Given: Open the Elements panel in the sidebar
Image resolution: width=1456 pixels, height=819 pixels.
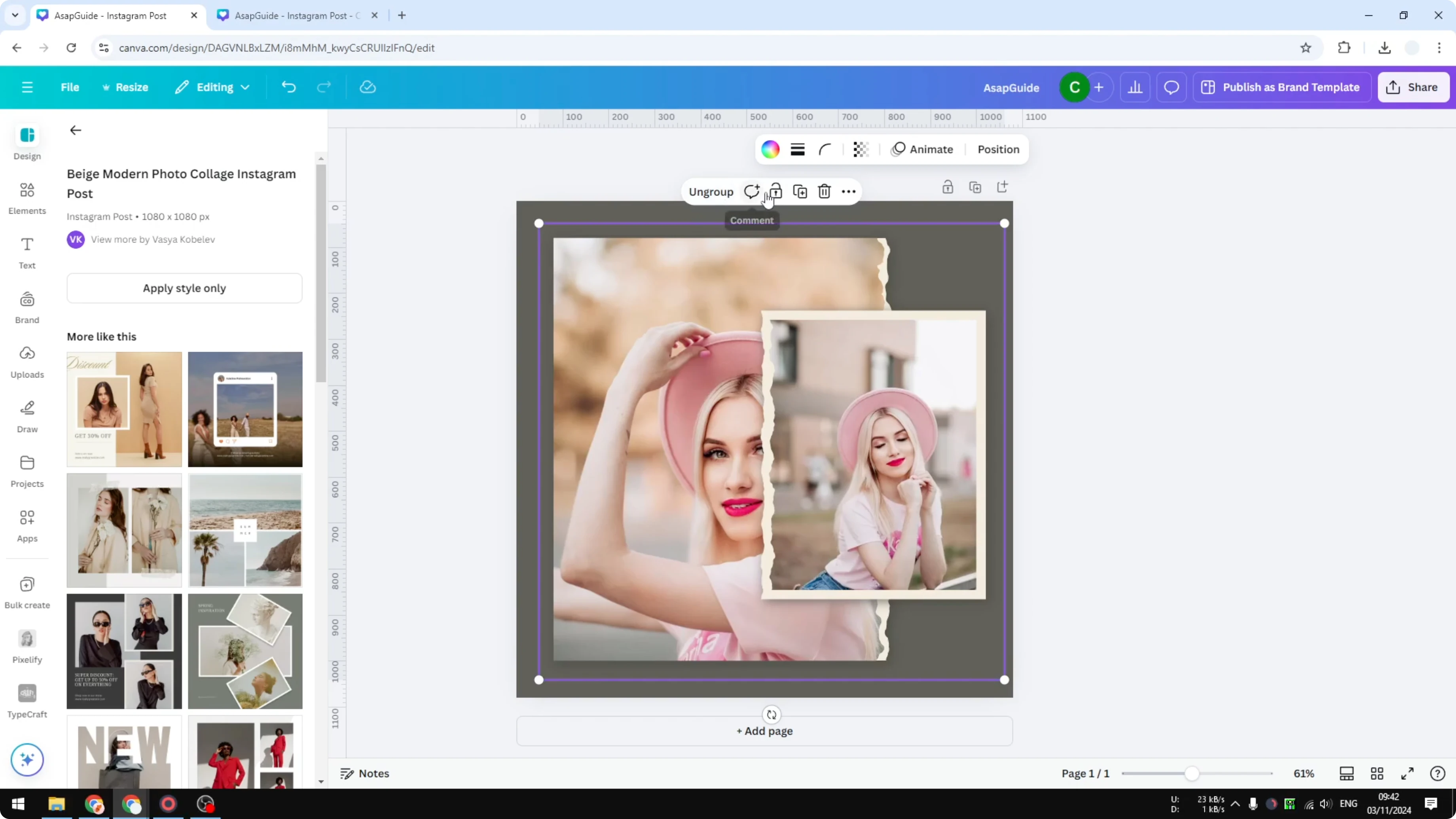Looking at the screenshot, I should 27,198.
